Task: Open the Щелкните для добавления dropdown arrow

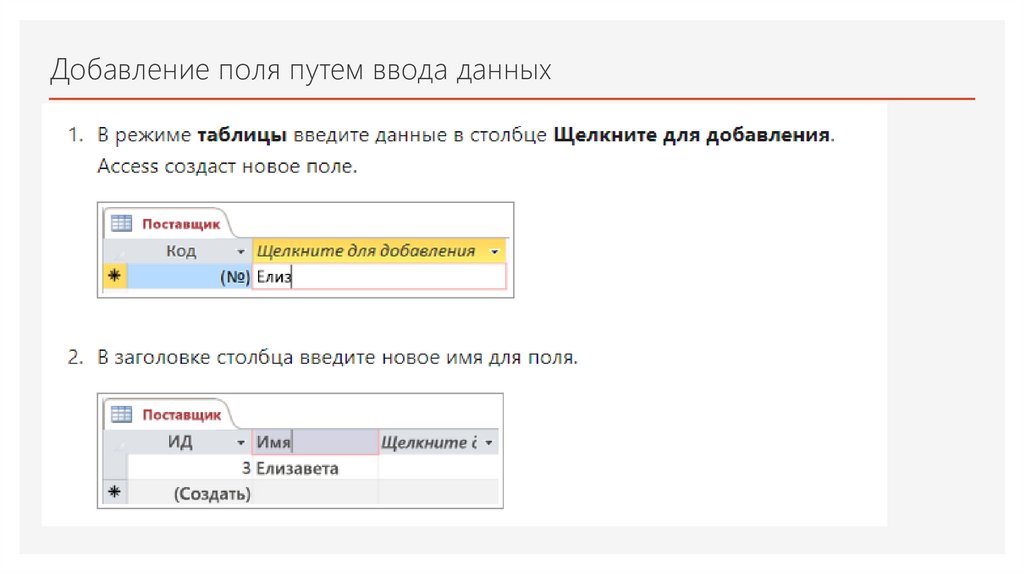Action: click(494, 252)
